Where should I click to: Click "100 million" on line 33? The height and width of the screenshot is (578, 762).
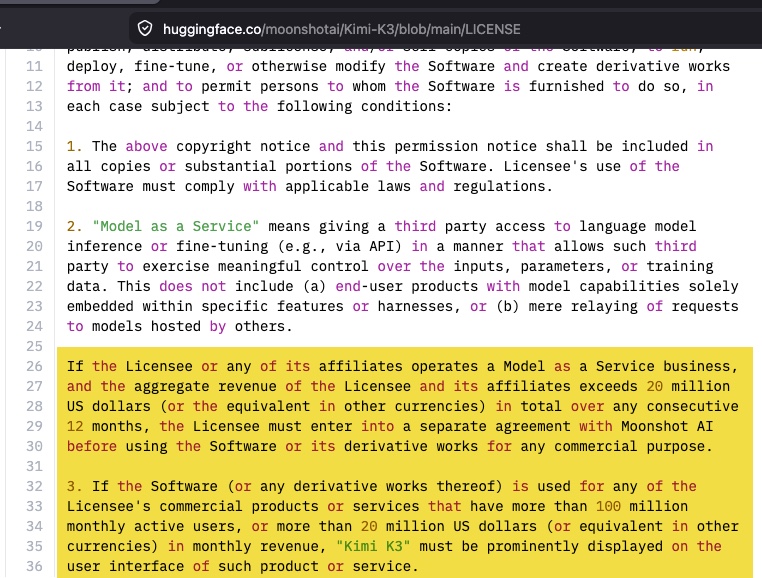641,506
